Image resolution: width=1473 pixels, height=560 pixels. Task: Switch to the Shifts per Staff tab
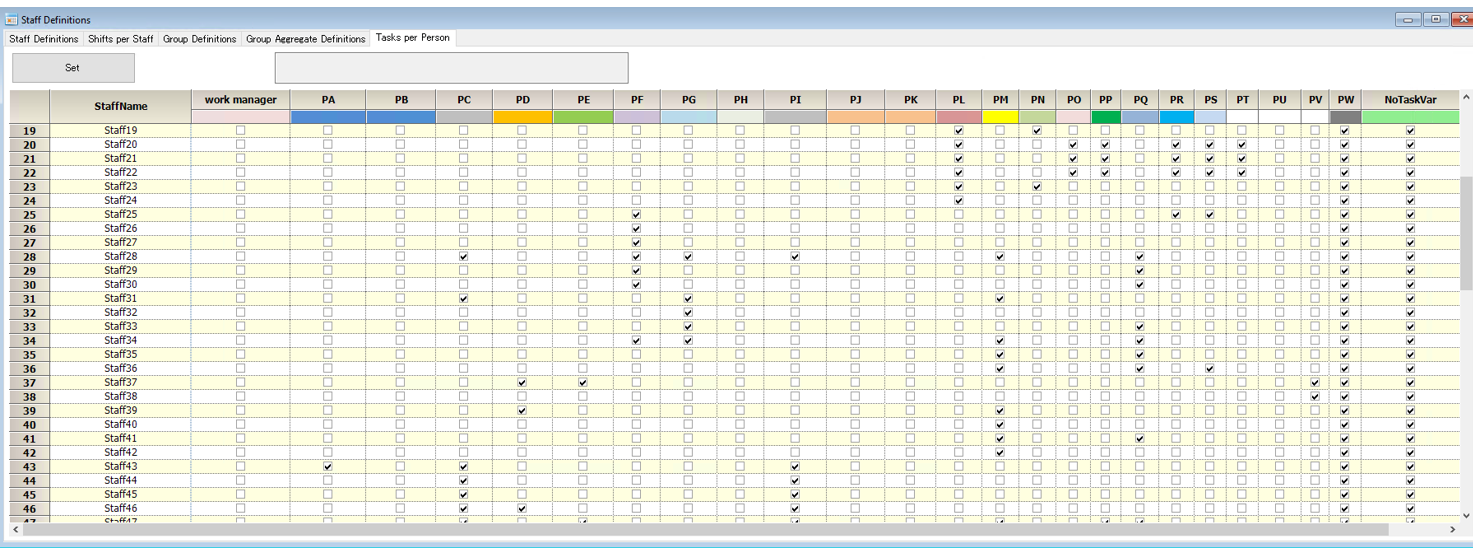(x=121, y=39)
